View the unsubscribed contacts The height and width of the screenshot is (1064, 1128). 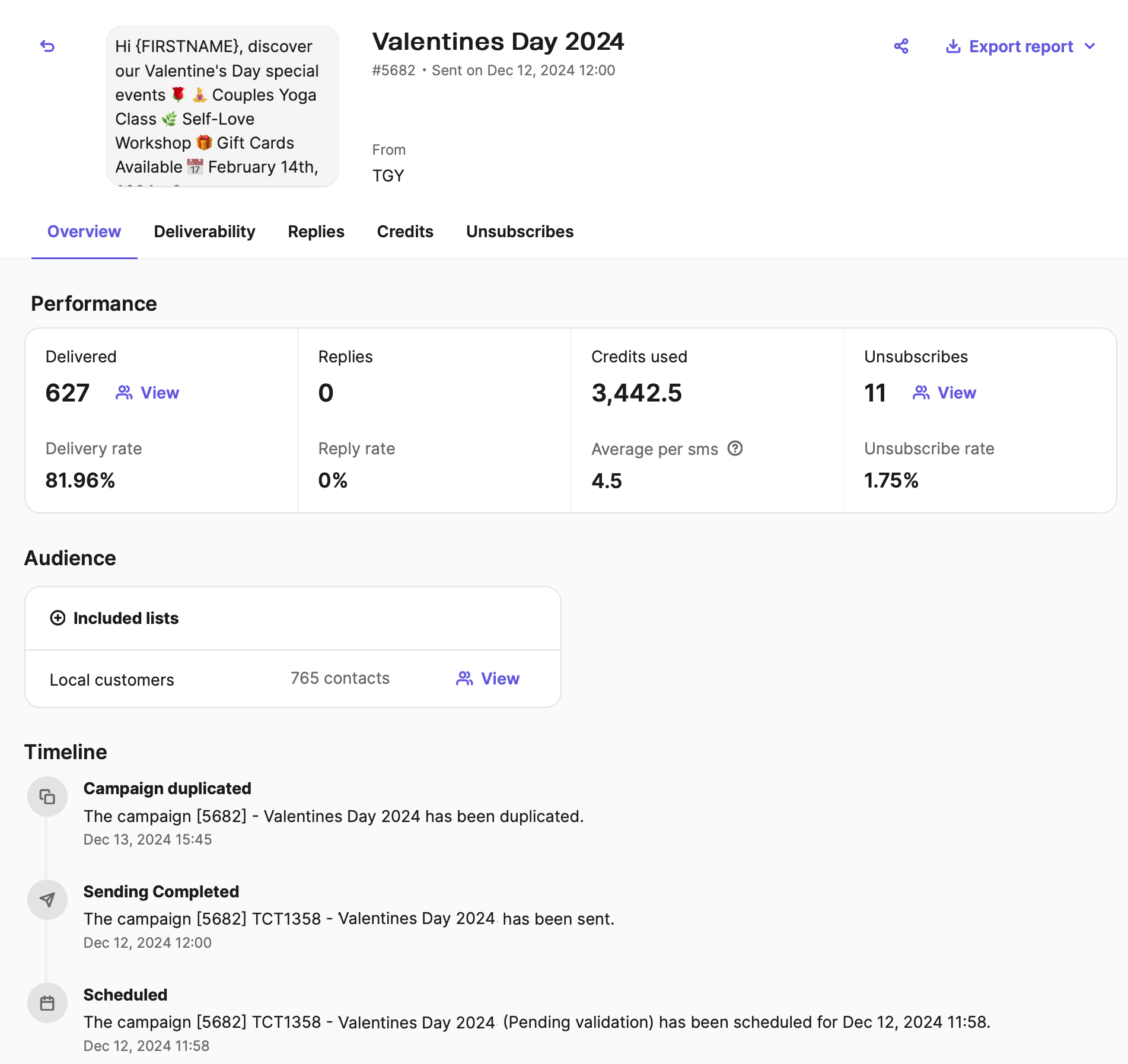pyautogui.click(x=956, y=393)
